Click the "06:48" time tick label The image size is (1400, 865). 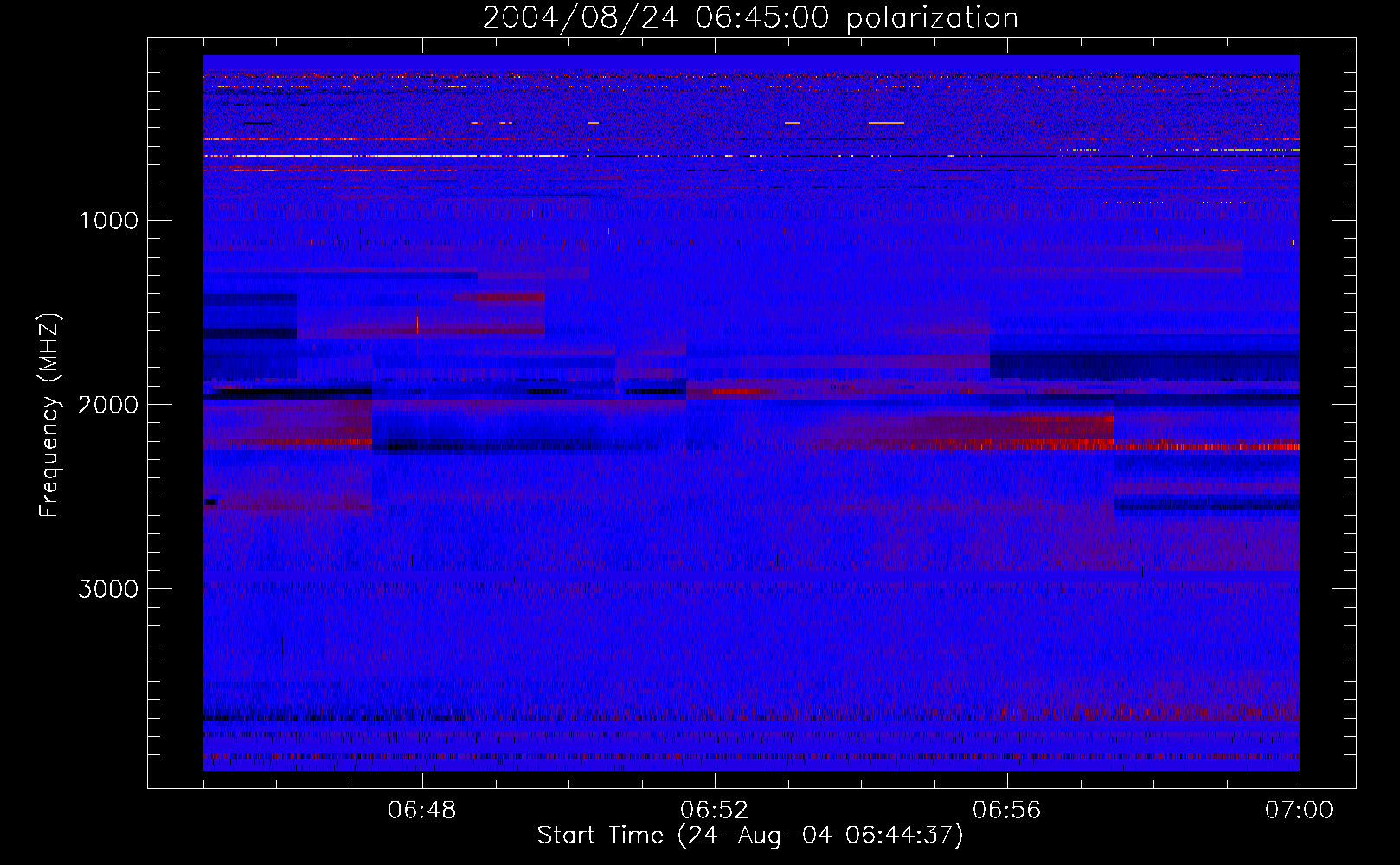tap(422, 811)
